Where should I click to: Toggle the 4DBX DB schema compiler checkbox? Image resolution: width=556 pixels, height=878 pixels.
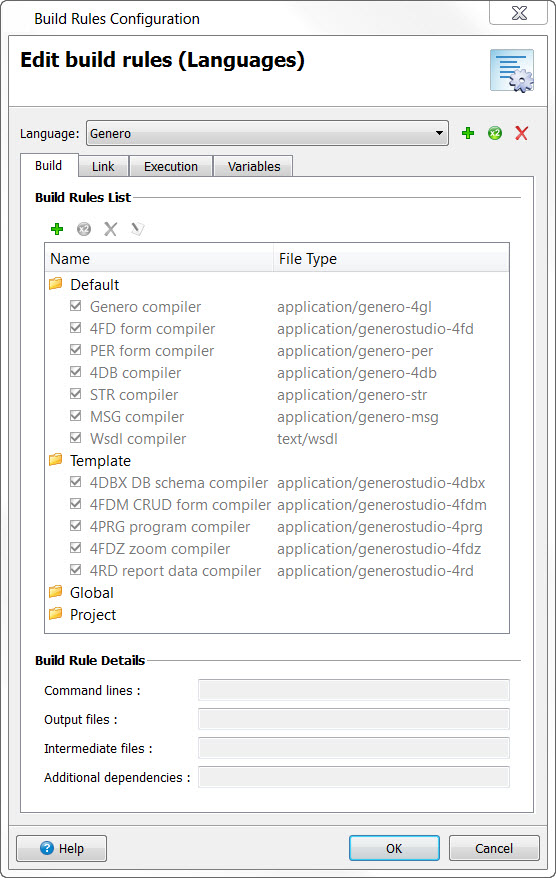tap(76, 482)
